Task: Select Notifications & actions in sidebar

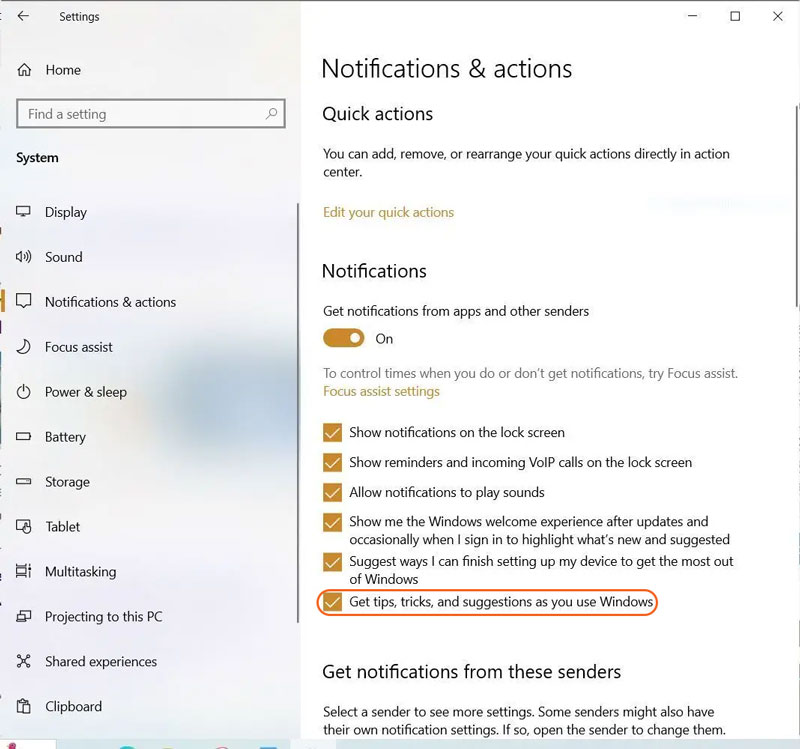Action: [110, 302]
